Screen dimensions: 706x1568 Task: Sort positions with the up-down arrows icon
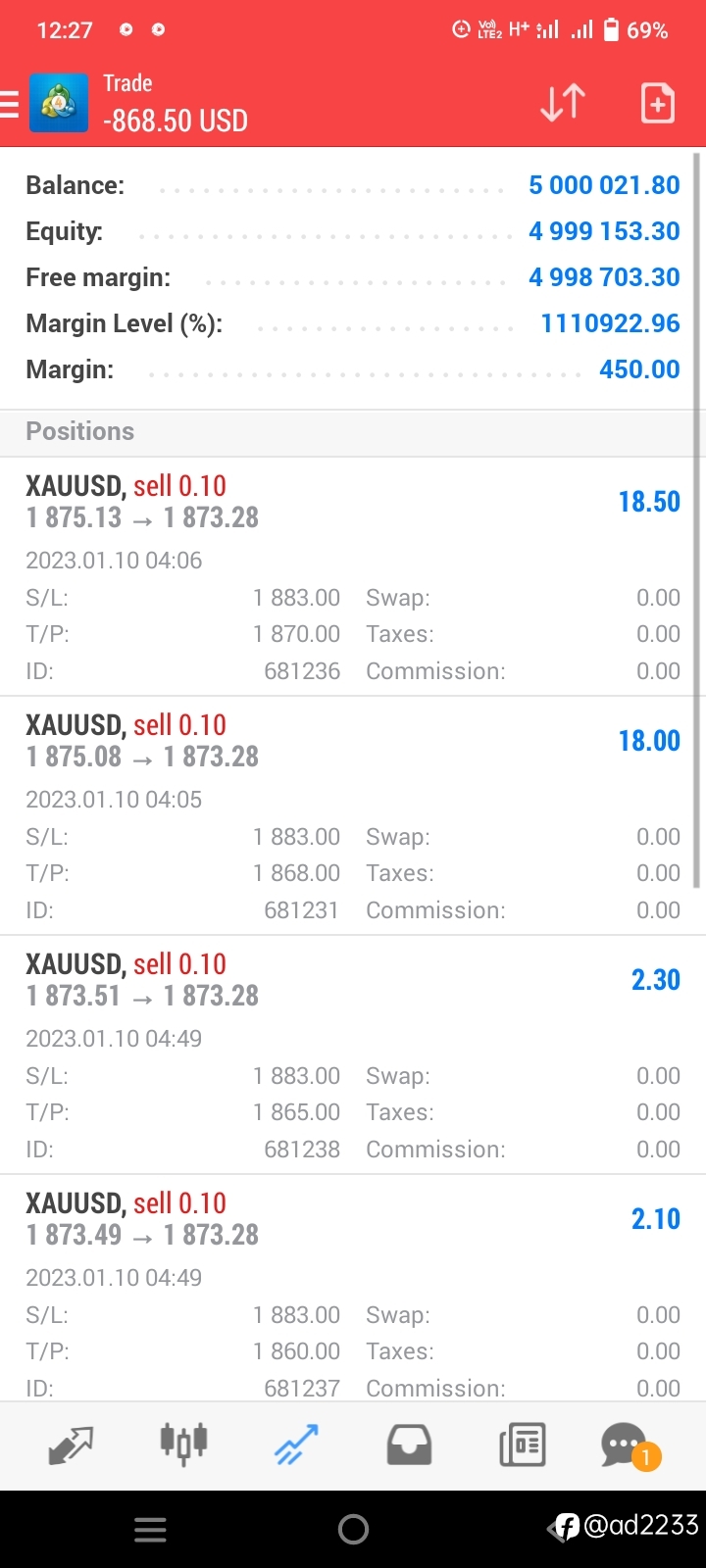[563, 103]
